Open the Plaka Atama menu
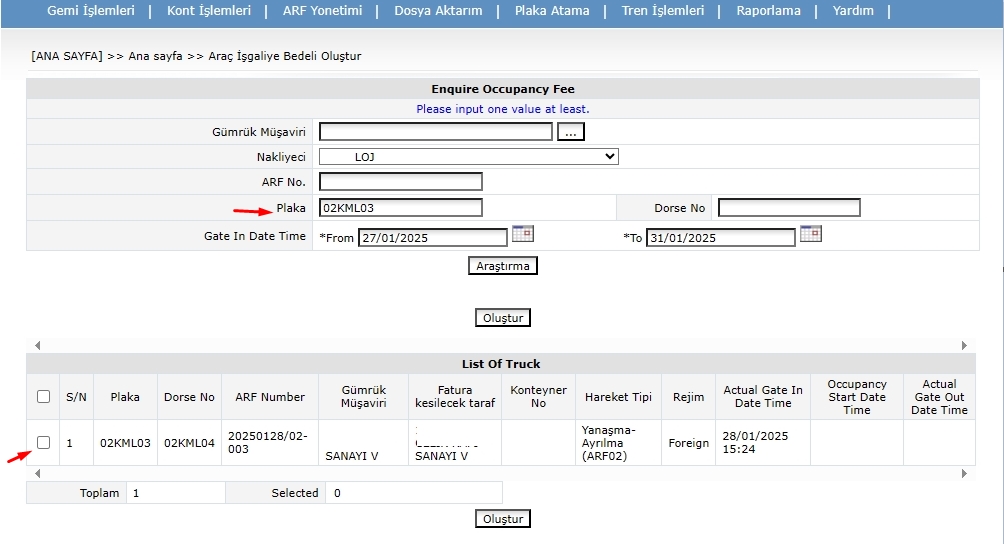Image resolution: width=1004 pixels, height=544 pixels. (552, 11)
